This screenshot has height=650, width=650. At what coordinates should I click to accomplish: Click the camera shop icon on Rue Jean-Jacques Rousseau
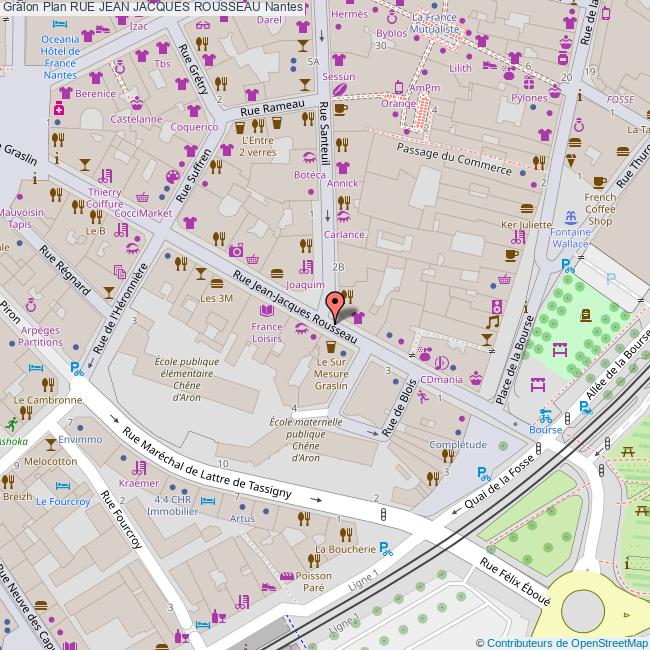click(x=236, y=250)
